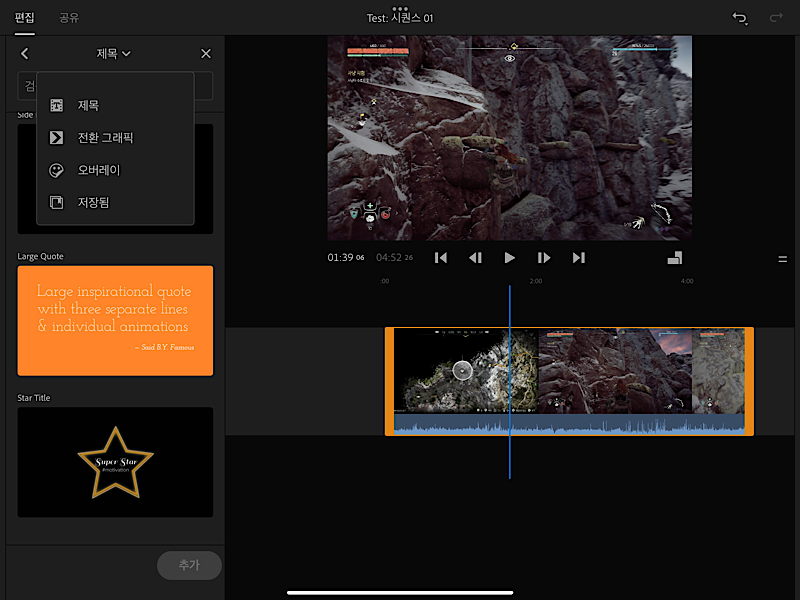Image resolution: width=800 pixels, height=600 pixels.
Task: Expand the 제목 category dropdown
Action: (x=113, y=54)
